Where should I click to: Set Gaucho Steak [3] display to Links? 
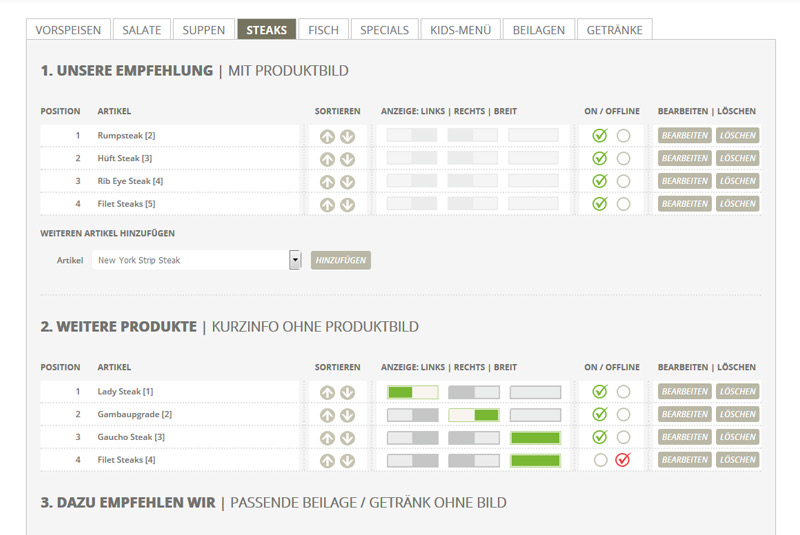pyautogui.click(x=413, y=438)
